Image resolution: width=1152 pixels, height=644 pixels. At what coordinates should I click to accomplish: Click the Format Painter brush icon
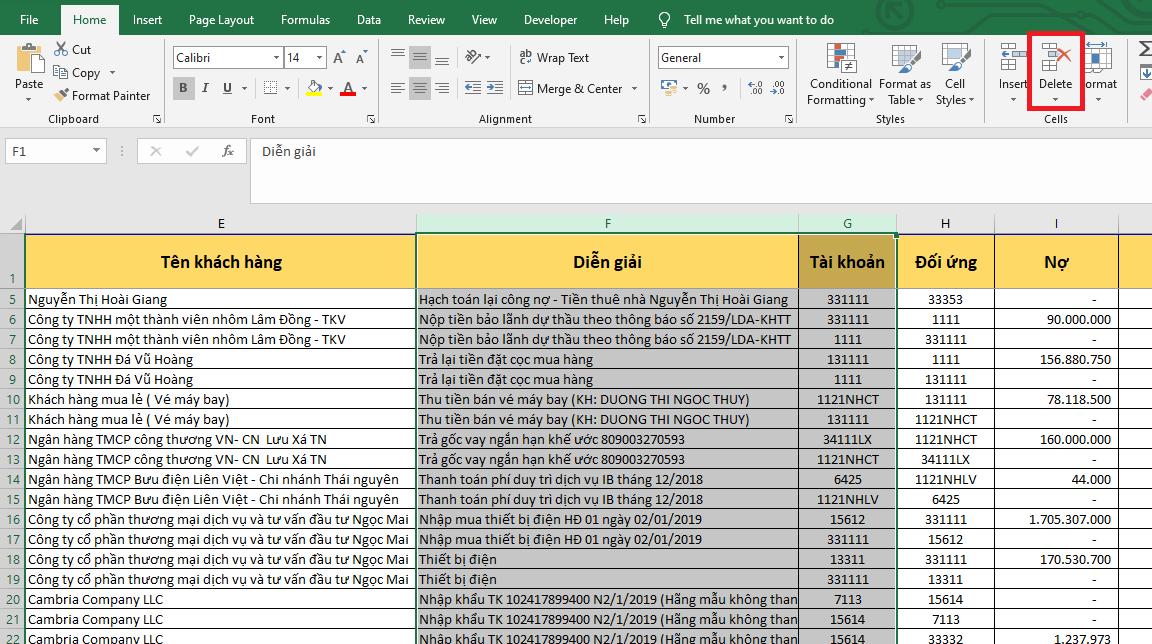pyautogui.click(x=61, y=96)
